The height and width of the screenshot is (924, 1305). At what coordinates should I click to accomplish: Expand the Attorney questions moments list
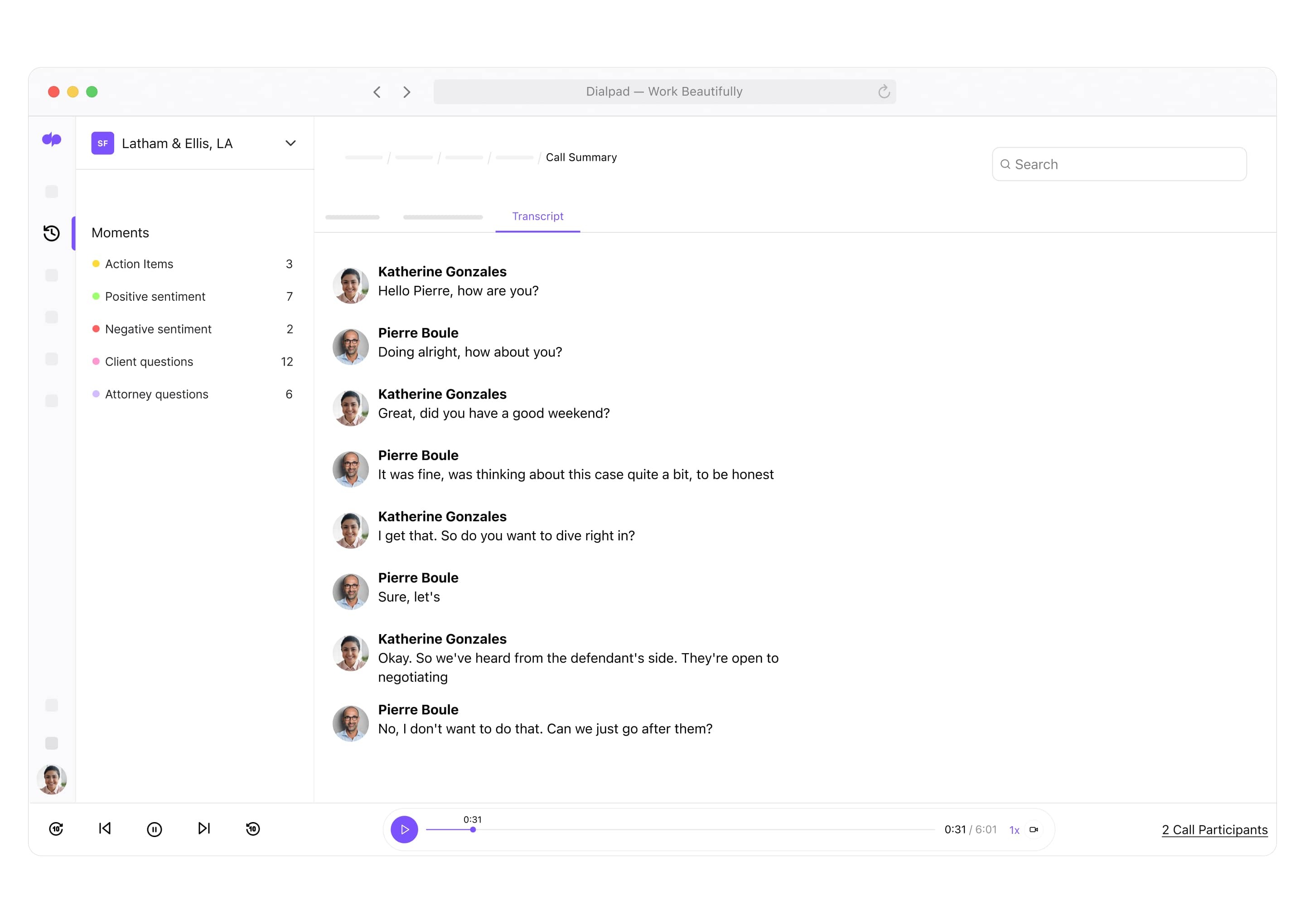point(156,394)
